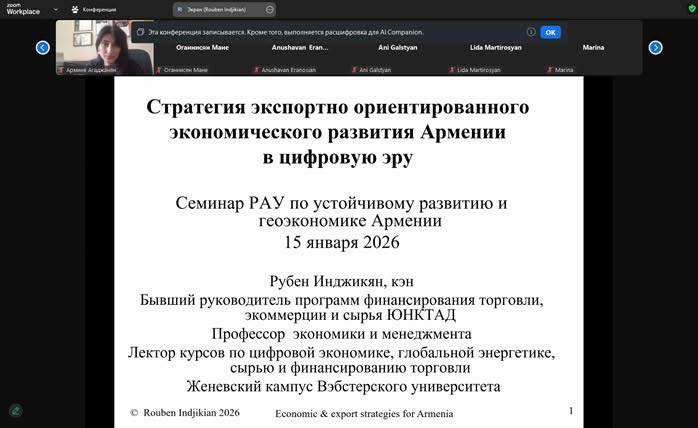This screenshot has height=428, width=698.
Task: Open the options menu on the Экран tab
Action: click(270, 9)
